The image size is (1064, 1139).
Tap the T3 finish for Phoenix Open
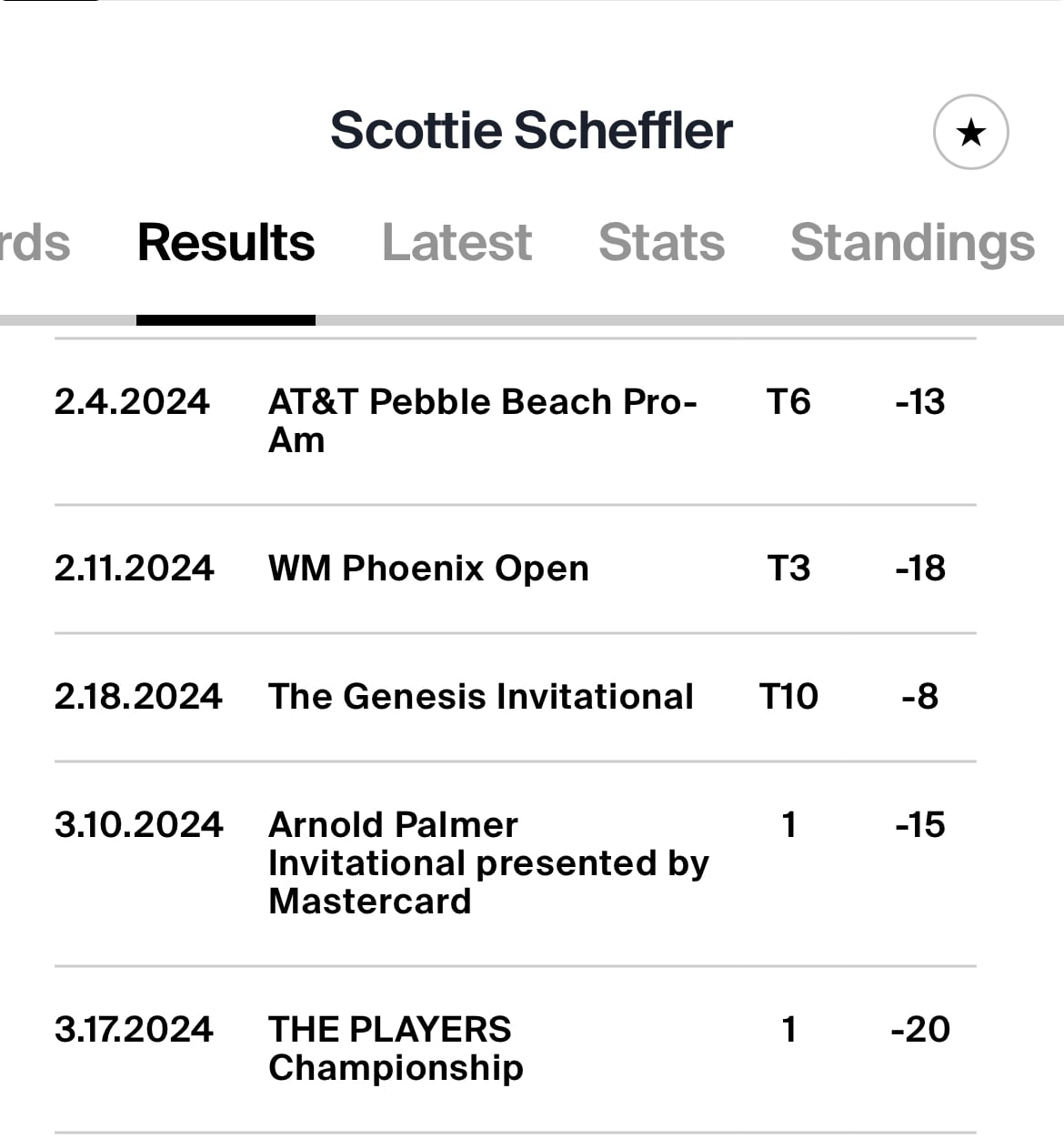tap(788, 569)
